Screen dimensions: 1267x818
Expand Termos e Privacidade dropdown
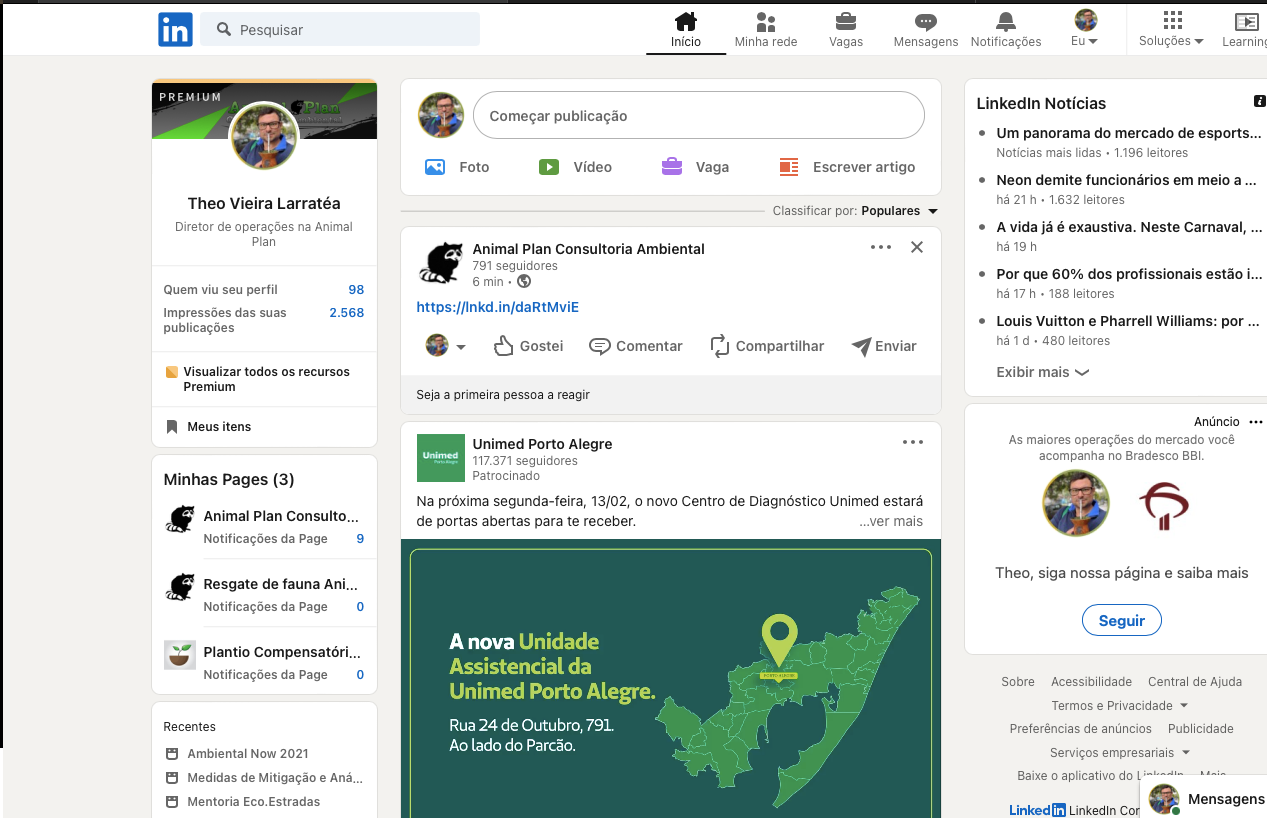pos(1119,706)
